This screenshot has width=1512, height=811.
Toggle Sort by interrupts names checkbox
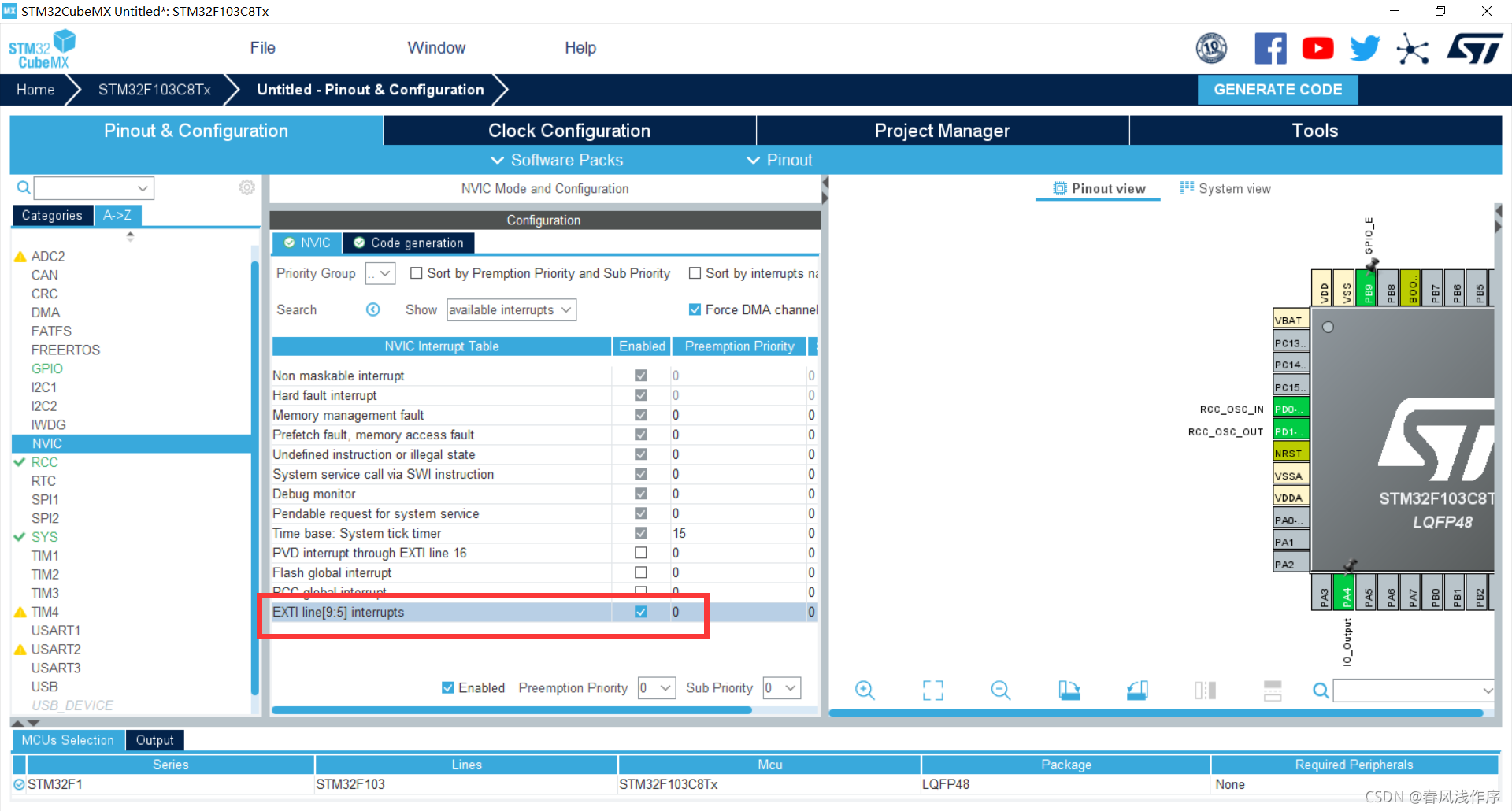click(695, 273)
